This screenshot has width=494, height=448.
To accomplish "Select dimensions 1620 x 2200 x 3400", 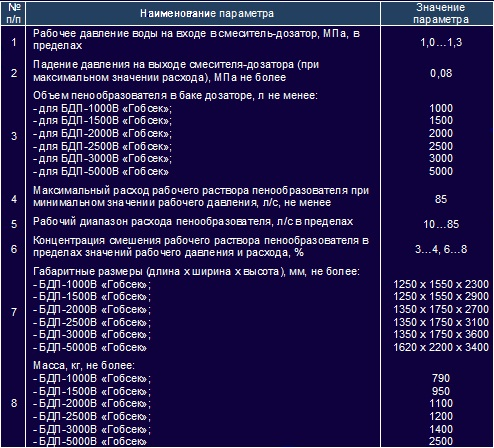I will (x=441, y=347).
